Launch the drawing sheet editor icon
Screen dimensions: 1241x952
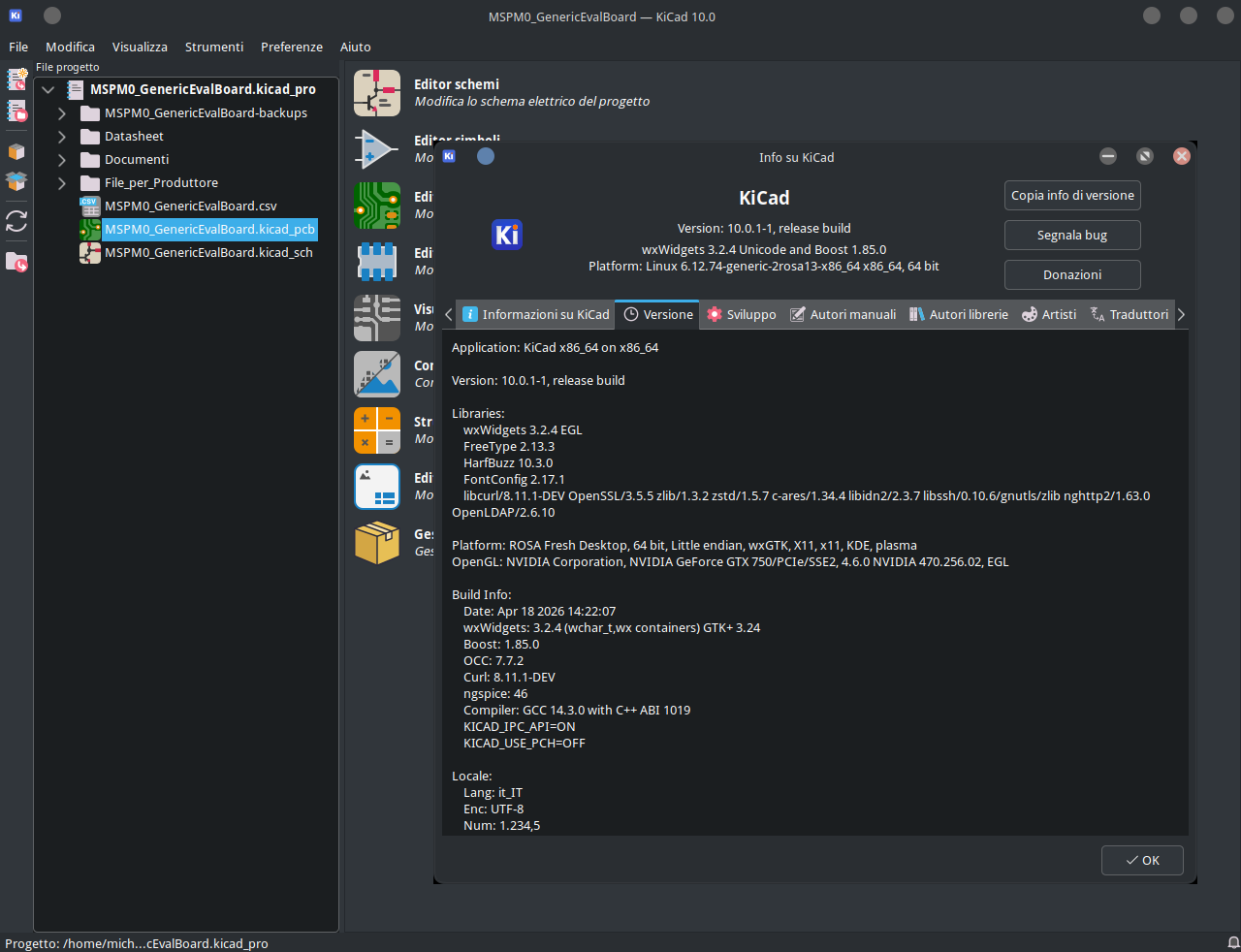click(x=377, y=487)
